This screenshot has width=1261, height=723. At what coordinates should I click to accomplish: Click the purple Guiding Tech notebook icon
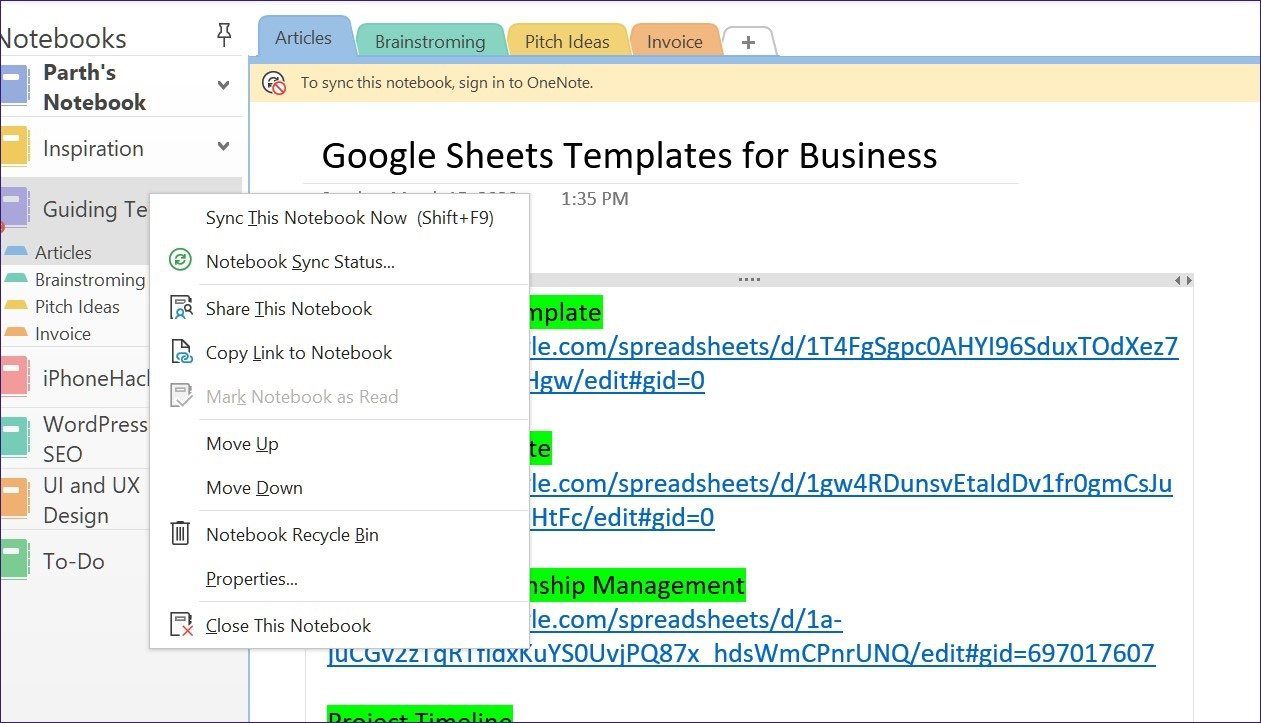pyautogui.click(x=13, y=209)
